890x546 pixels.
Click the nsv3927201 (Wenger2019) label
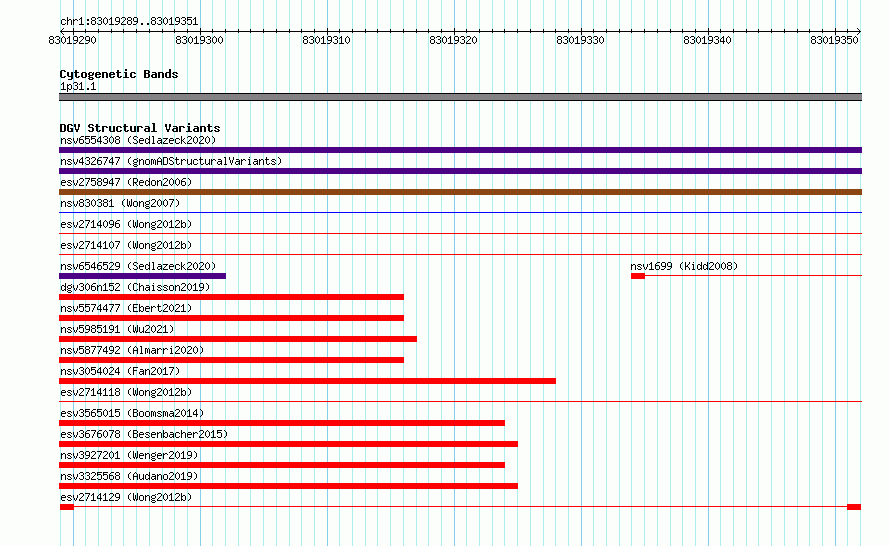coord(129,455)
